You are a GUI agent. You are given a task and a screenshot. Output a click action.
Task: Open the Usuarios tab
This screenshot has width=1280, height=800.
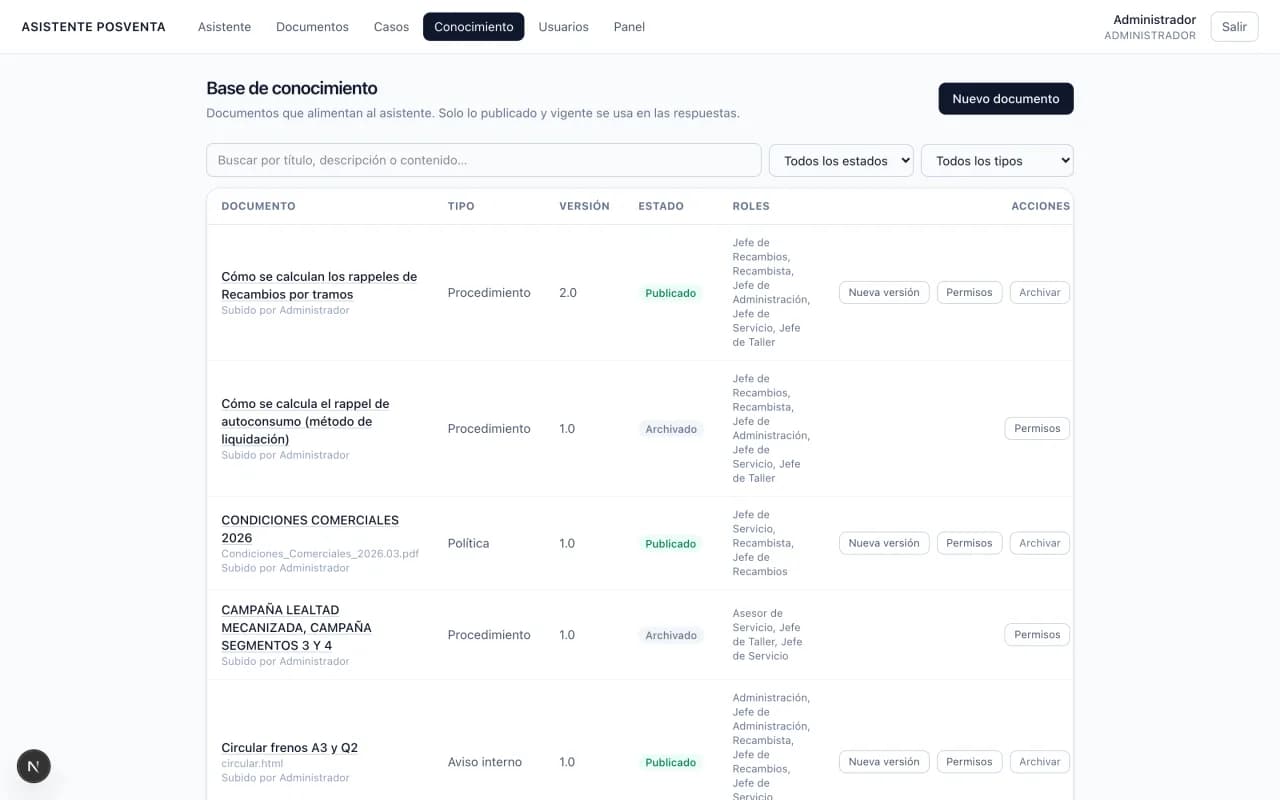[563, 27]
